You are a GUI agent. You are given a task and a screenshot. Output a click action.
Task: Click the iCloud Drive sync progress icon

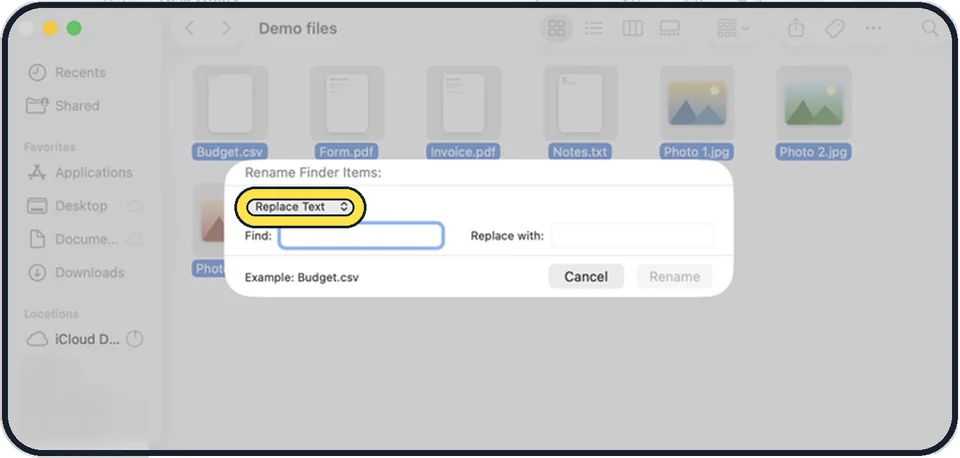(x=134, y=339)
